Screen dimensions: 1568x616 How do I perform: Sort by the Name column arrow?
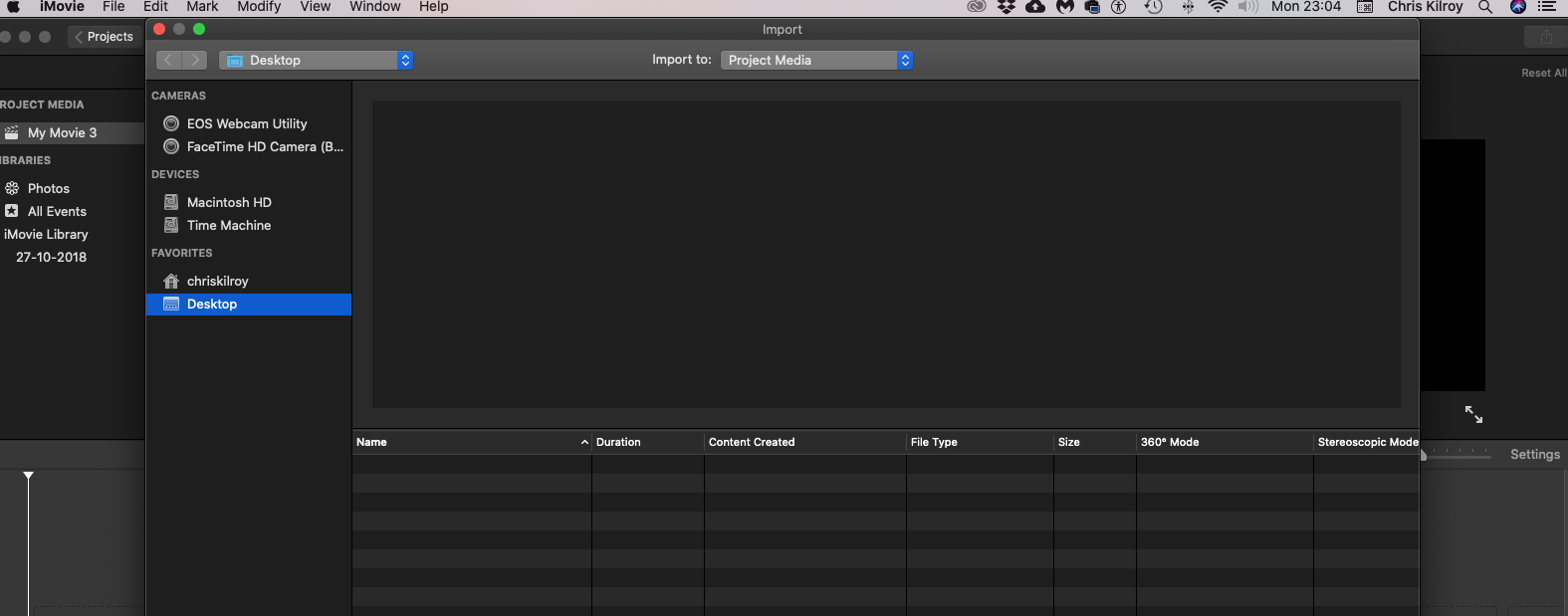[584, 442]
